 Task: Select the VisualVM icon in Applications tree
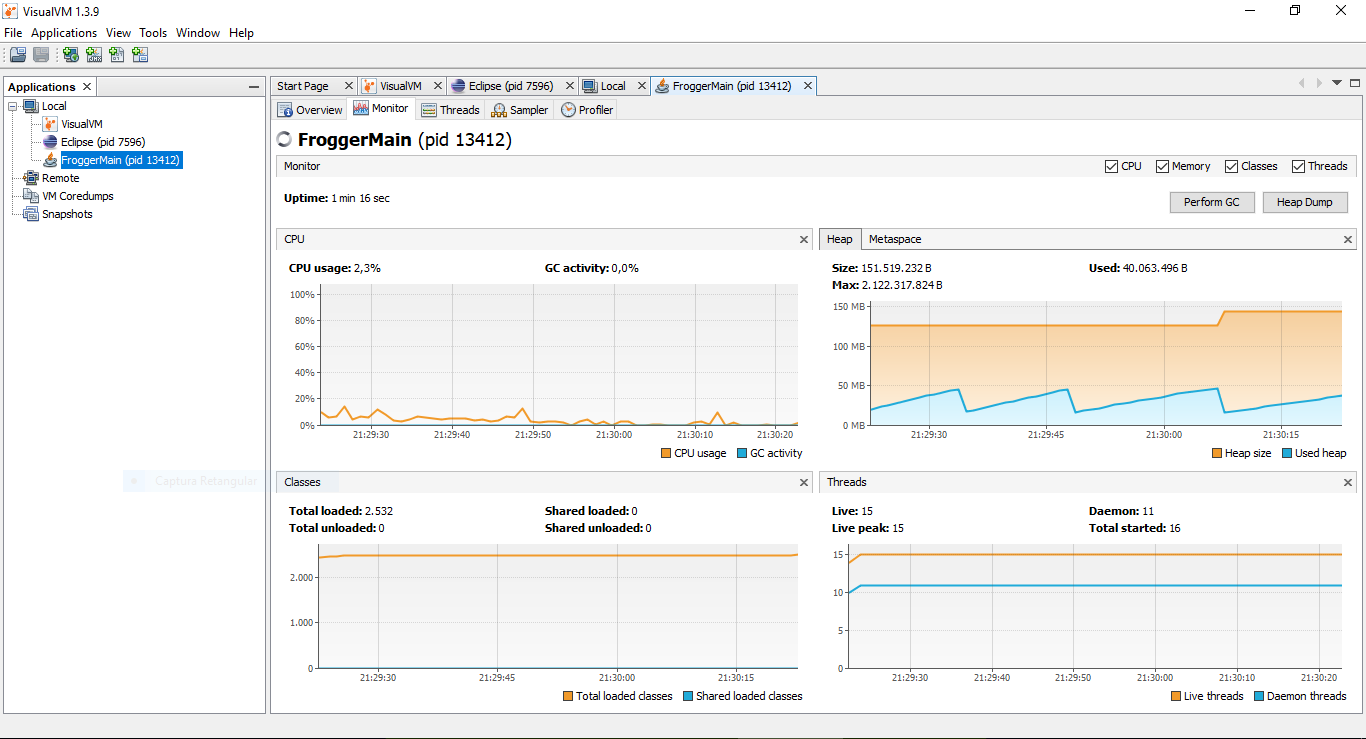pos(50,124)
